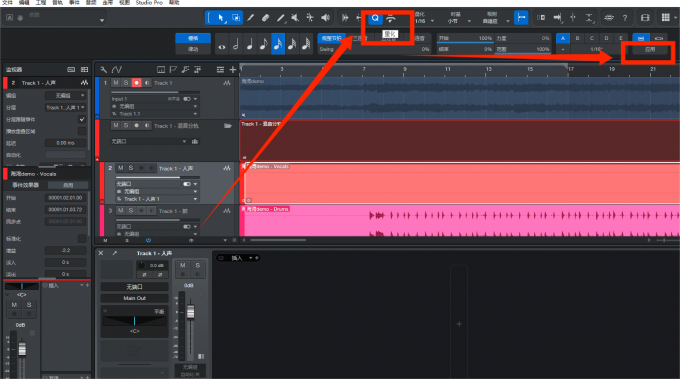Click the Main Out output button
The width and height of the screenshot is (680, 379).
(x=134, y=298)
